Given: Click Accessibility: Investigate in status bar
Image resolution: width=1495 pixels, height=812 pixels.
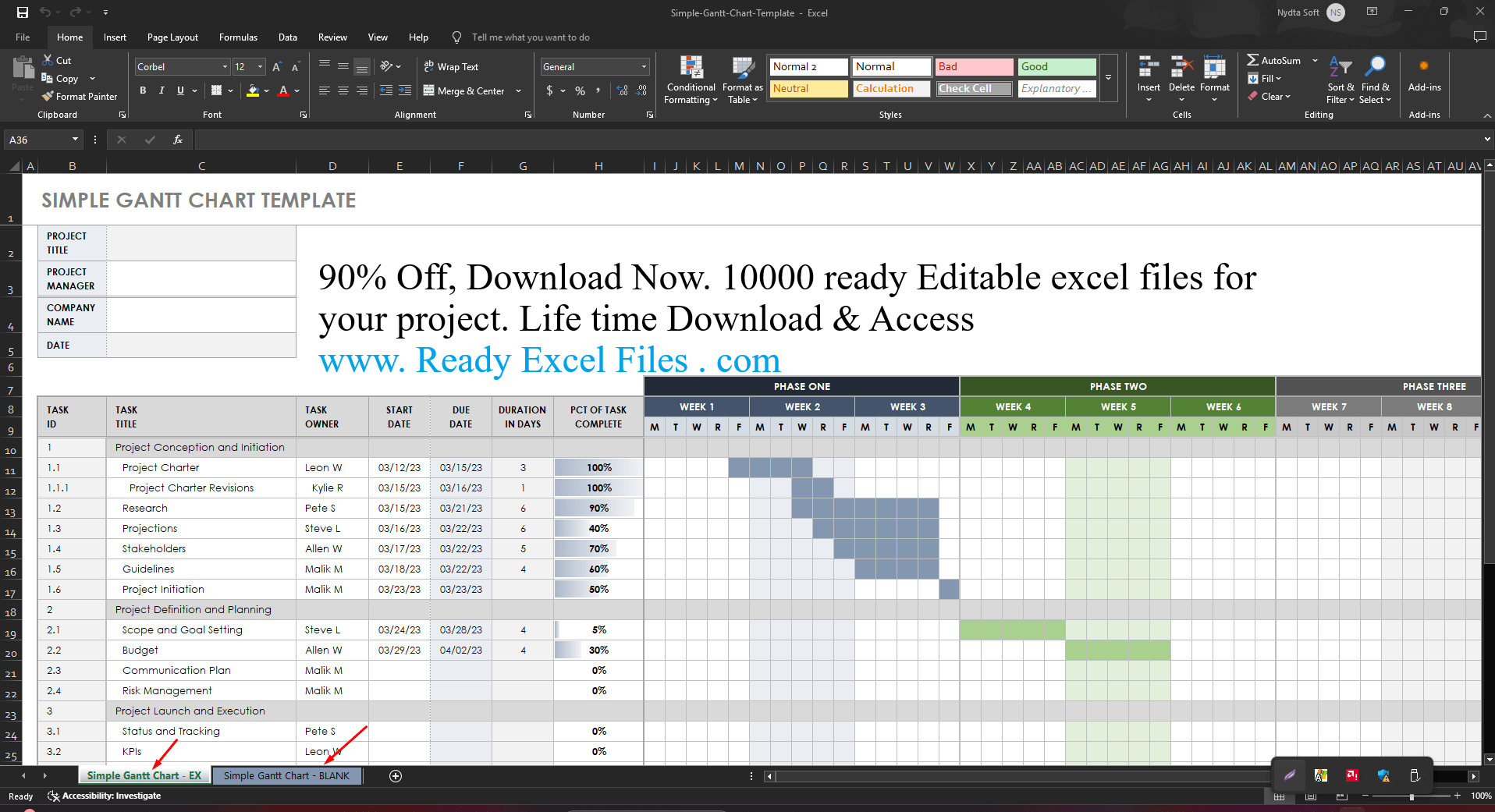Looking at the screenshot, I should tap(105, 796).
